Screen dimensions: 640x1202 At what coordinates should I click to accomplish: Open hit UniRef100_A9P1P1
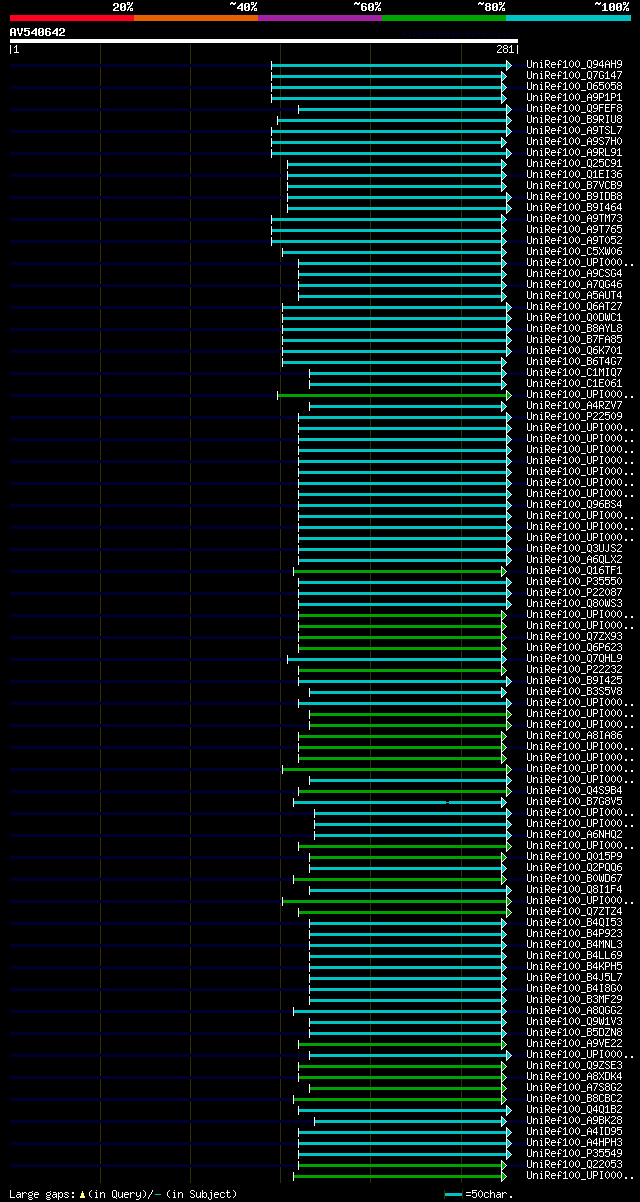click(574, 97)
